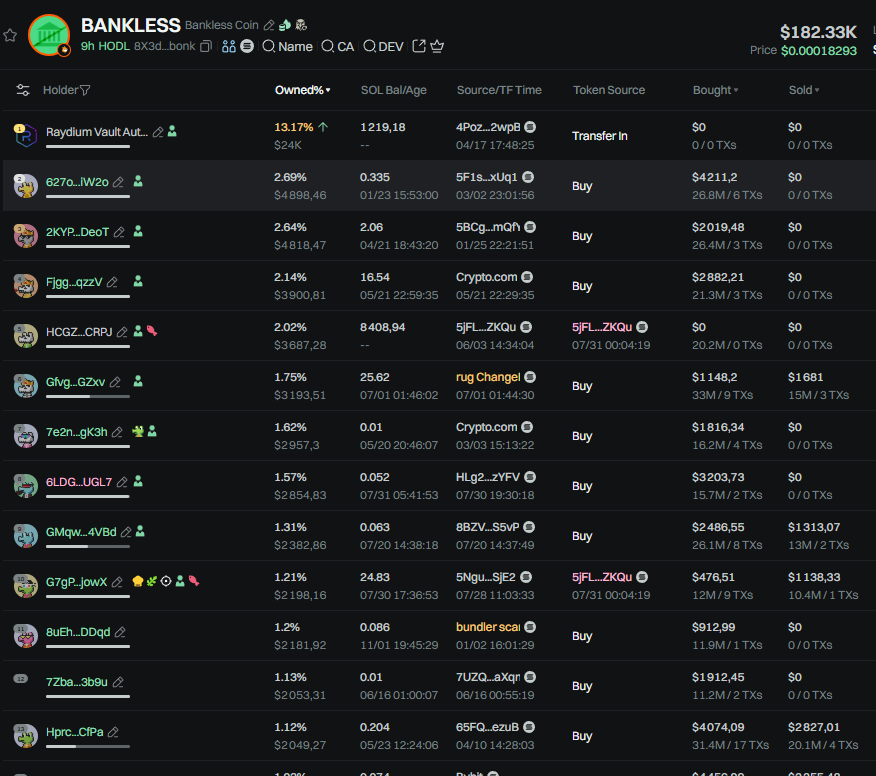The image size is (876, 776).
Task: Open source wallet HLg2...zYFV
Action: pos(488,477)
